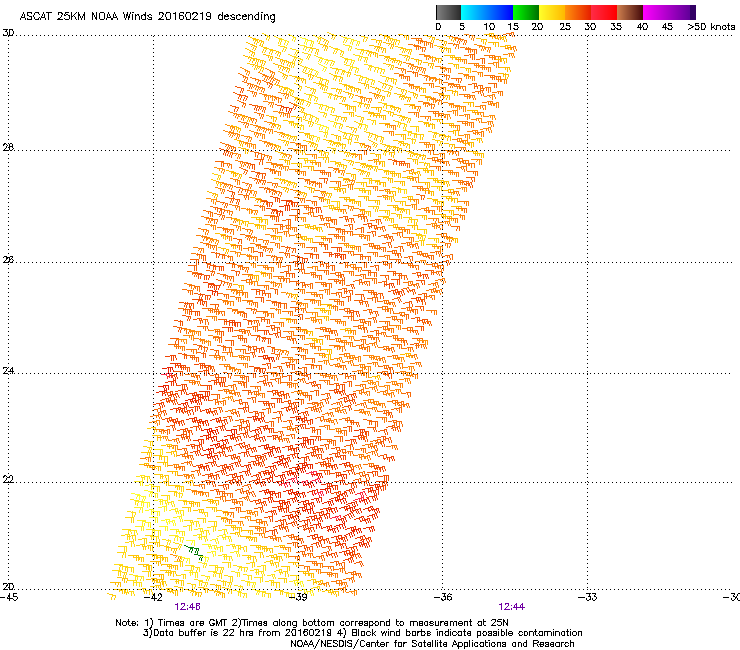Click the longitude label '-39'

pyautogui.click(x=298, y=597)
